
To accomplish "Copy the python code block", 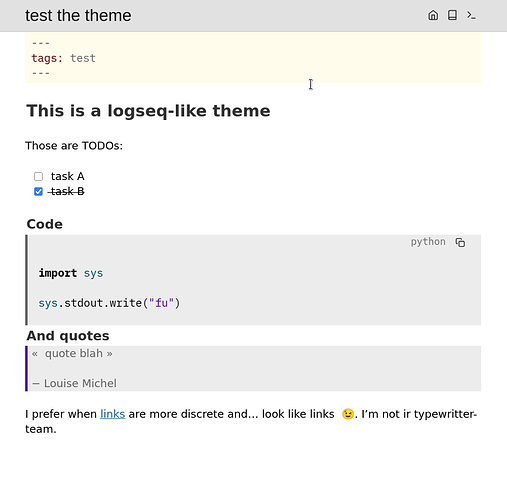I will [x=460, y=242].
